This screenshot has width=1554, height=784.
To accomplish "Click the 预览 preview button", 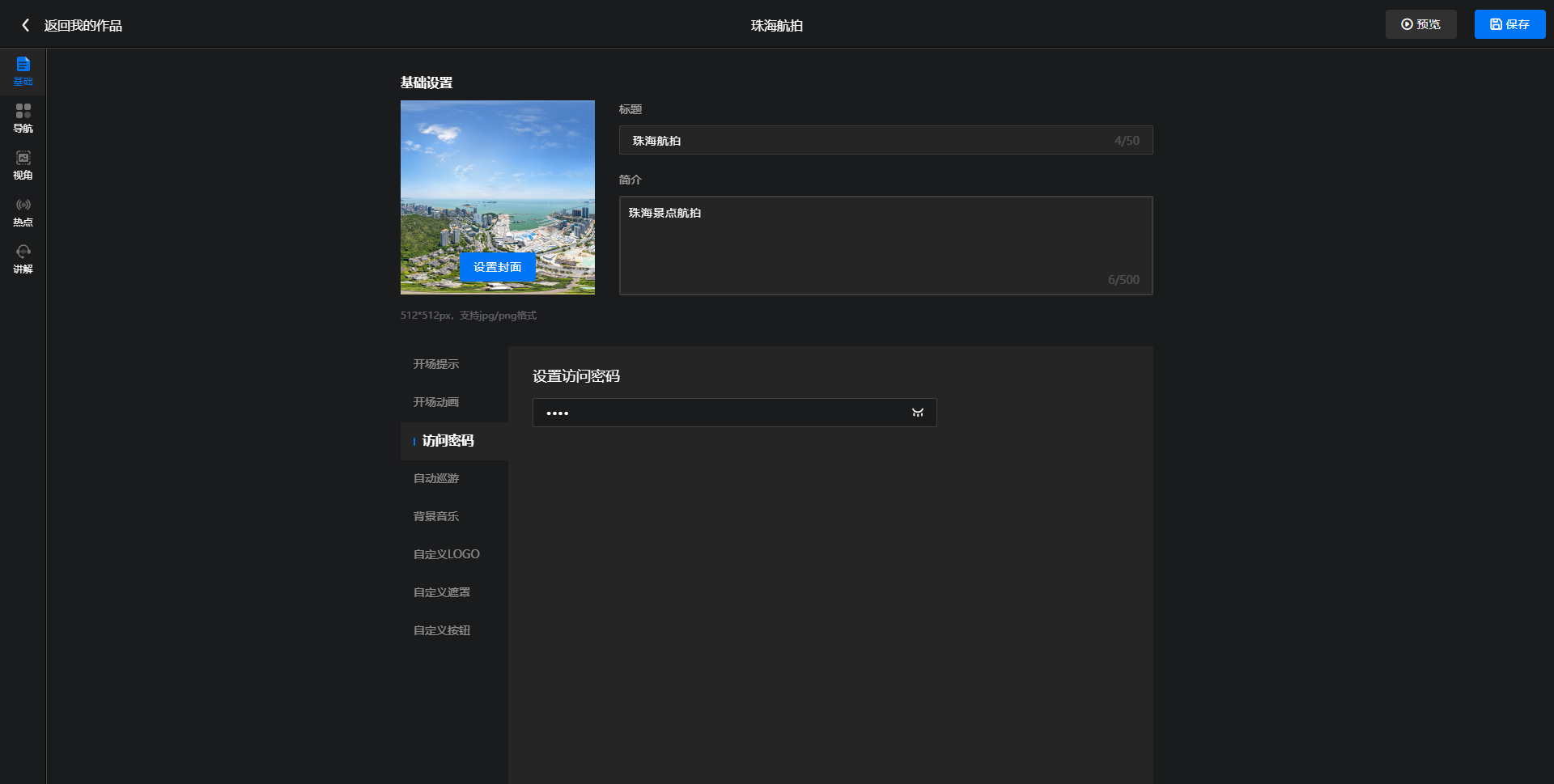I will [x=1420, y=24].
